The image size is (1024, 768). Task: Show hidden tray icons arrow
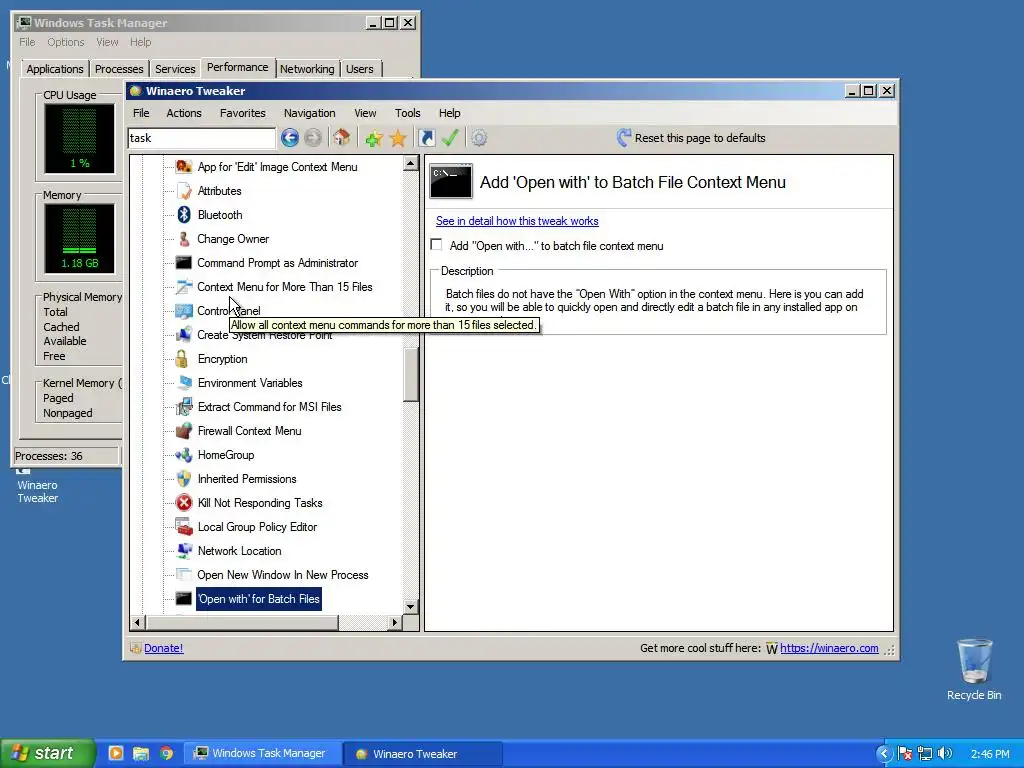point(884,753)
